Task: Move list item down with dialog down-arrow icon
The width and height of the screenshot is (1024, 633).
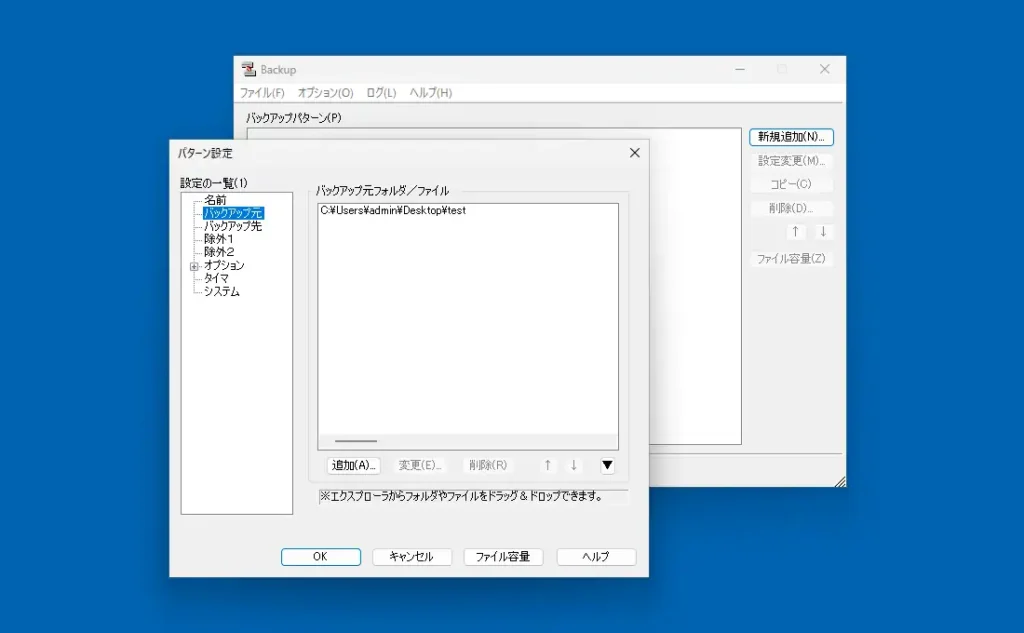Action: tap(573, 464)
